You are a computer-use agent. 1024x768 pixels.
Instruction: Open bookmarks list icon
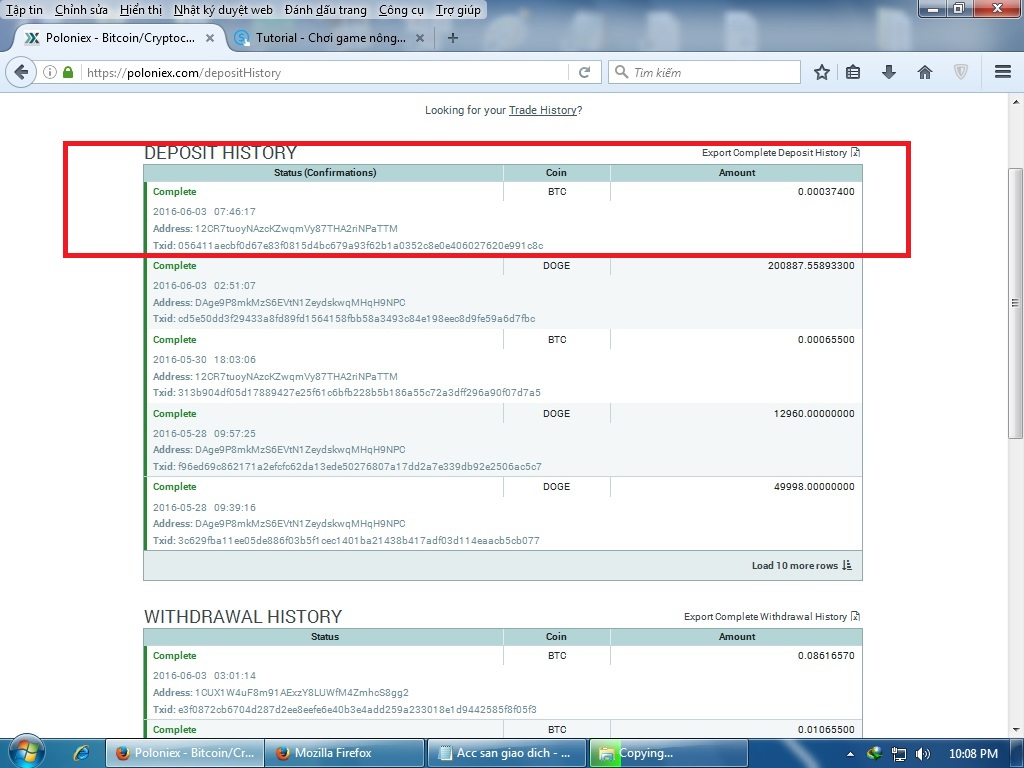pyautogui.click(x=853, y=72)
